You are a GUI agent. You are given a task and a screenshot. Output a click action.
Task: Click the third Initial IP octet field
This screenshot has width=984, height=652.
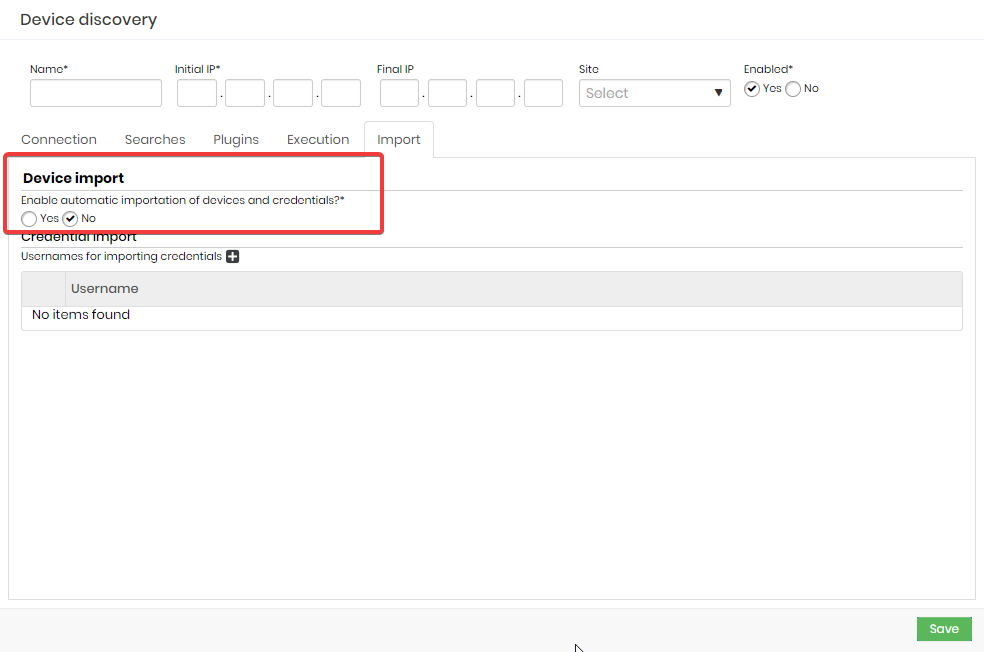tap(293, 93)
